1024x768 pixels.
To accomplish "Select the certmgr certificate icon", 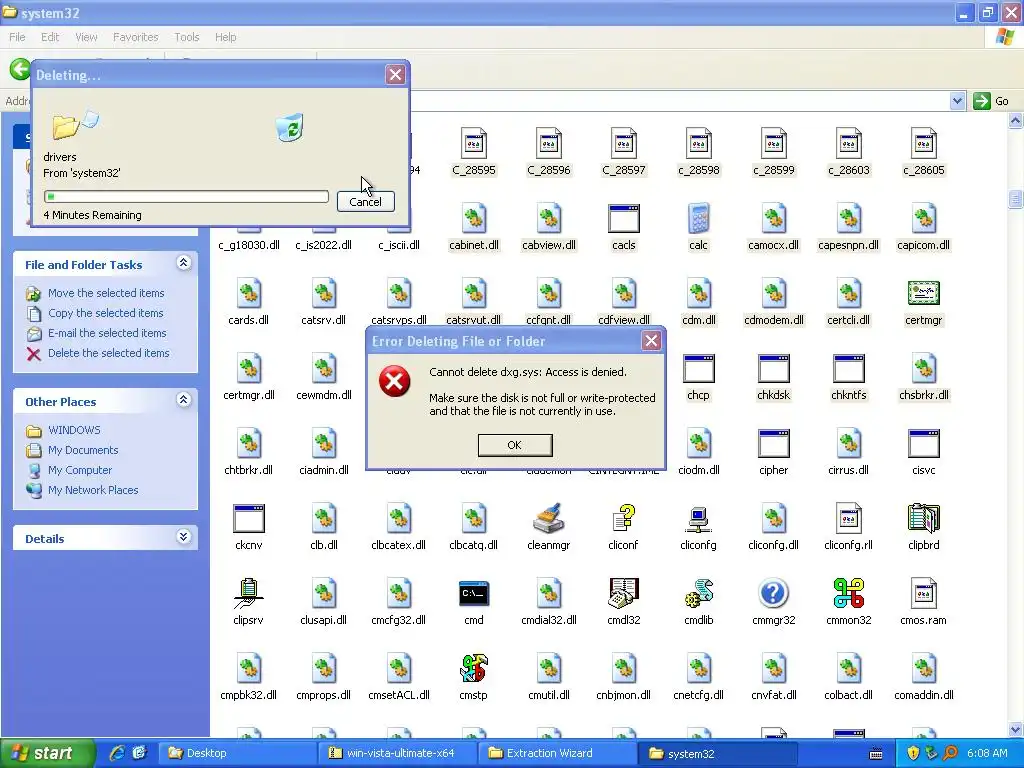I will pos(923,294).
